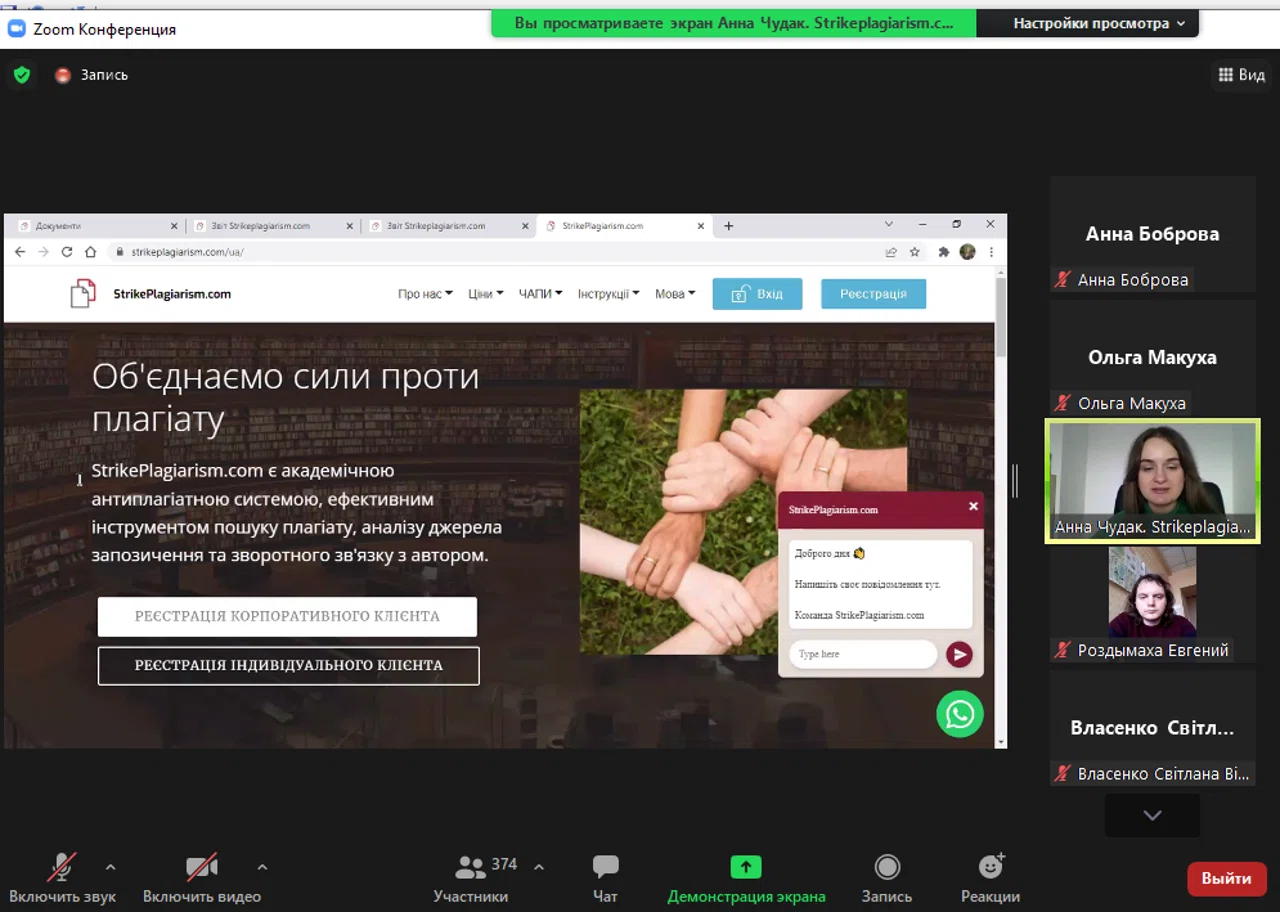Click the Вхід login button

[x=757, y=294]
